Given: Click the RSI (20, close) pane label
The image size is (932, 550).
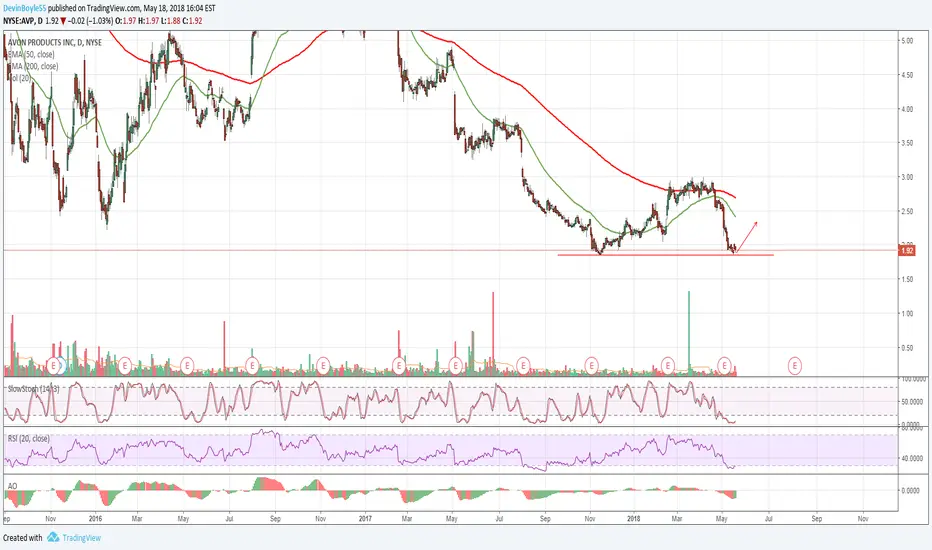Looking at the screenshot, I should (x=29, y=439).
